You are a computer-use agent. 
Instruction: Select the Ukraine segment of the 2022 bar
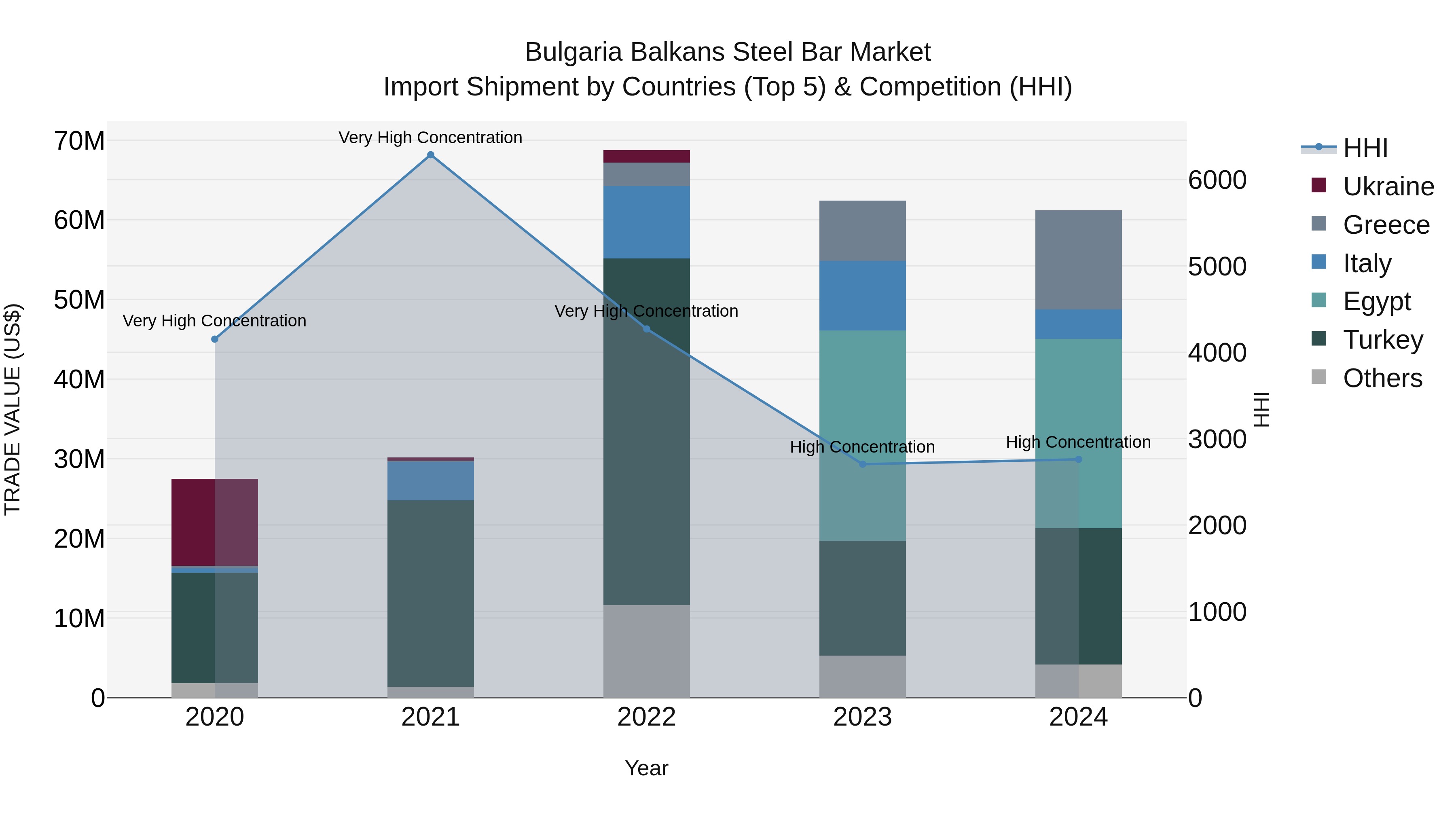[x=647, y=157]
